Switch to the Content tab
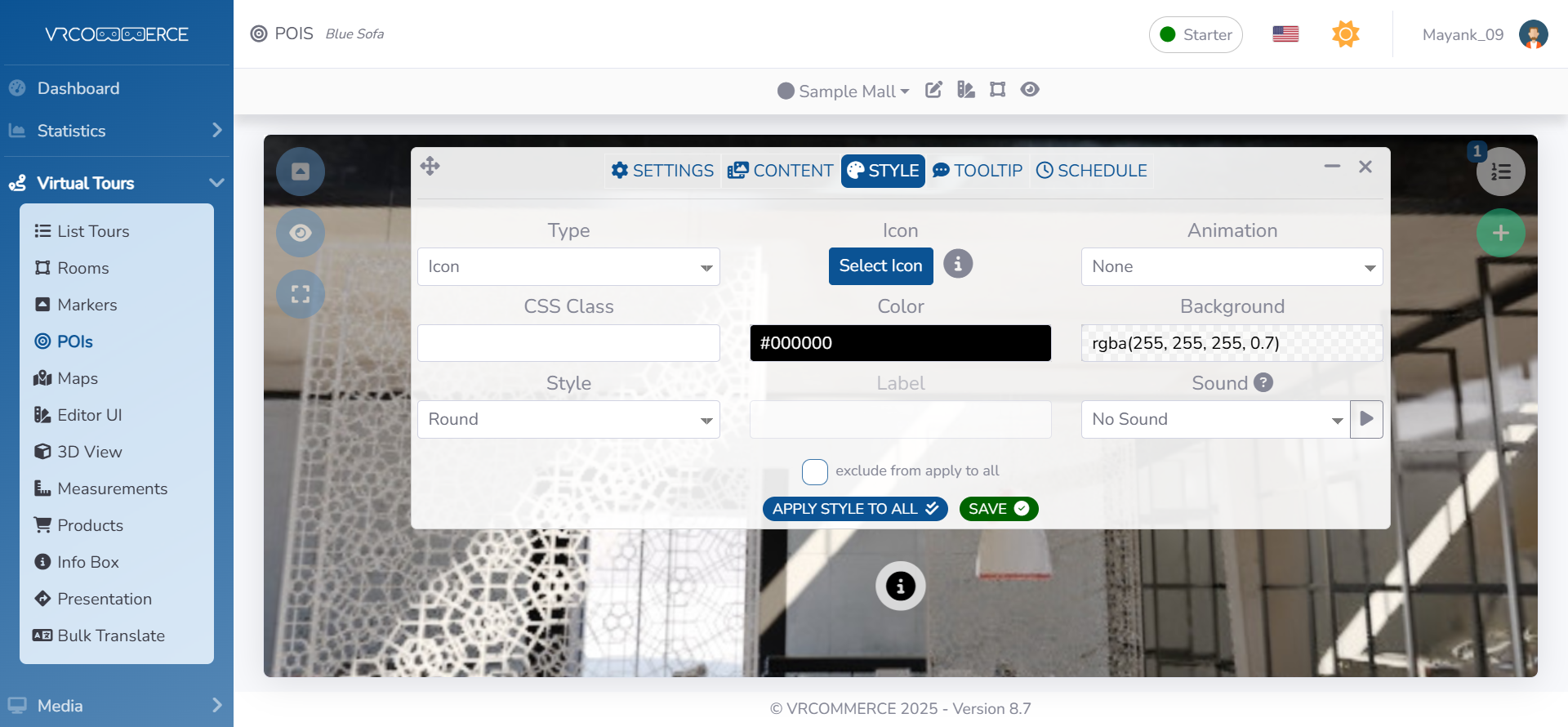This screenshot has height=727, width=1568. [x=781, y=171]
